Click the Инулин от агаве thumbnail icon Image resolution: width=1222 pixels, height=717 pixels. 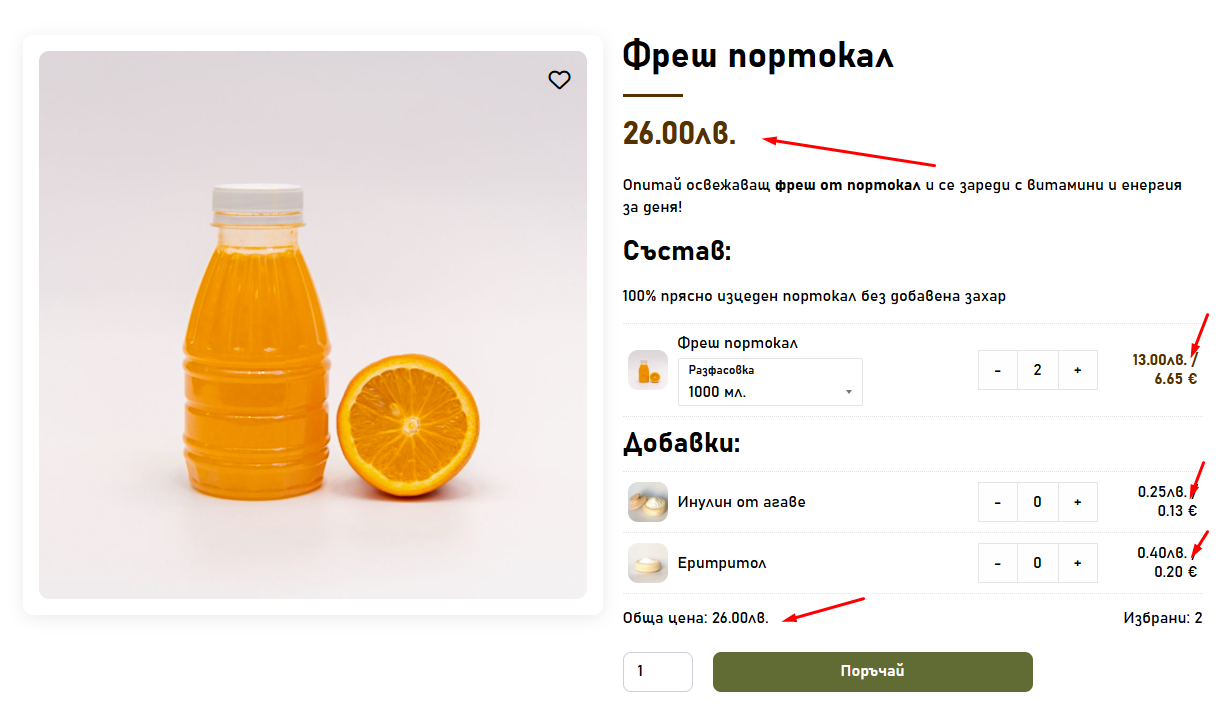[x=648, y=502]
